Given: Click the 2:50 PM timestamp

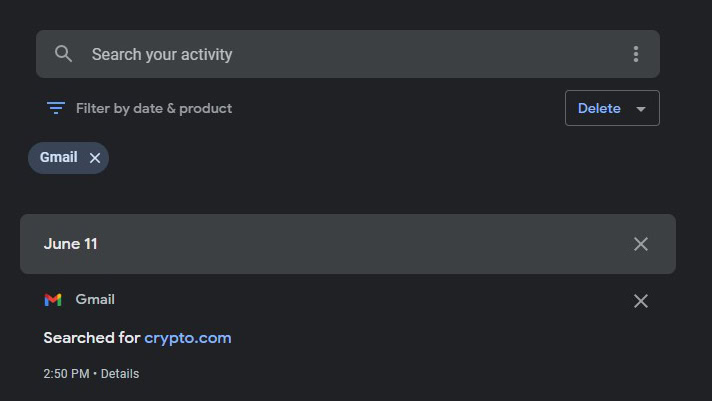Looking at the screenshot, I should pyautogui.click(x=66, y=374).
